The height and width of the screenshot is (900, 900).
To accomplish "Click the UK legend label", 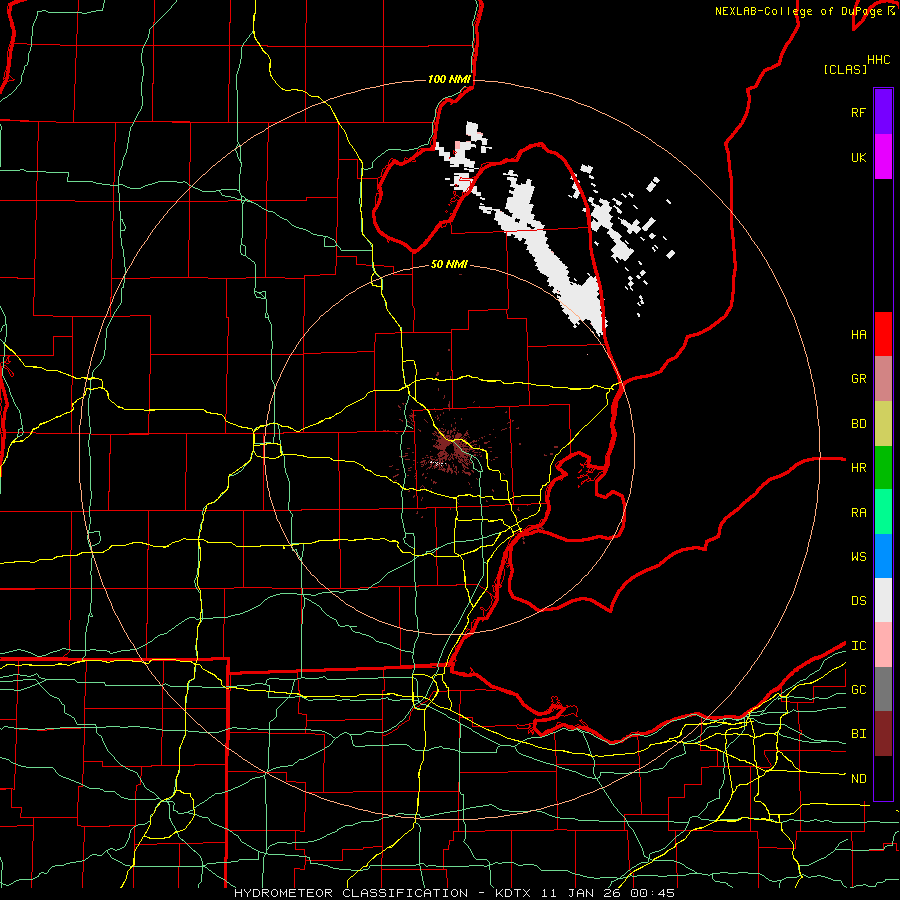I will (859, 157).
